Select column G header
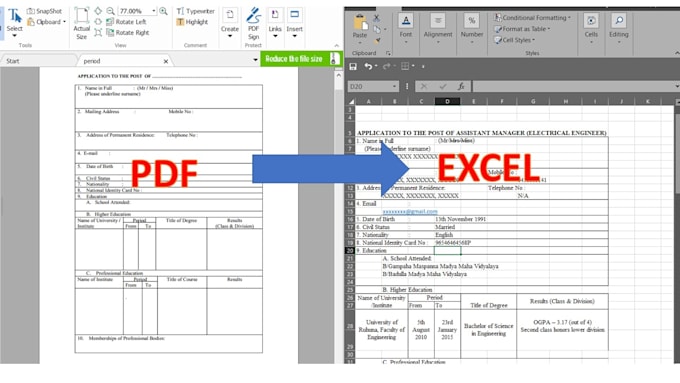 point(533,101)
